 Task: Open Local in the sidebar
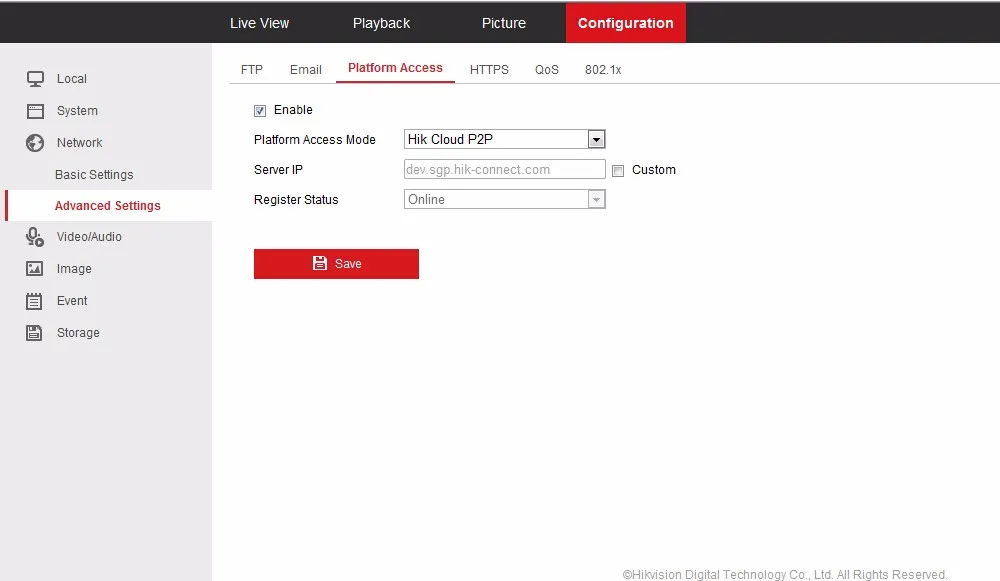[71, 79]
